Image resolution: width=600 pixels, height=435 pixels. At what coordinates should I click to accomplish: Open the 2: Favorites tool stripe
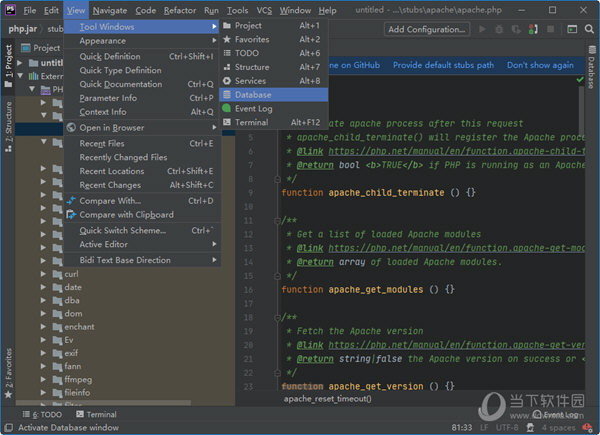coord(8,373)
